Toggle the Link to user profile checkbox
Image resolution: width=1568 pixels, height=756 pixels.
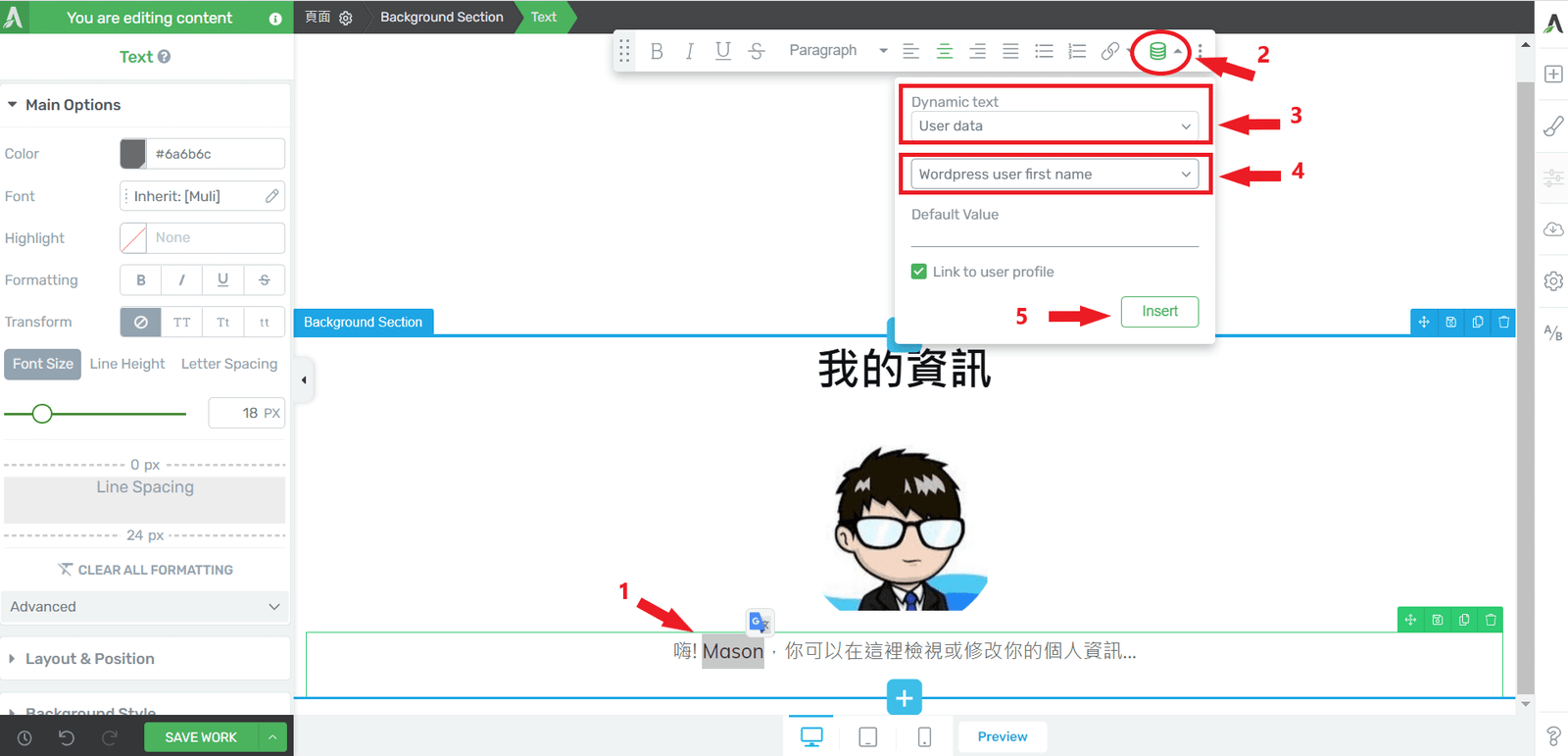click(918, 272)
